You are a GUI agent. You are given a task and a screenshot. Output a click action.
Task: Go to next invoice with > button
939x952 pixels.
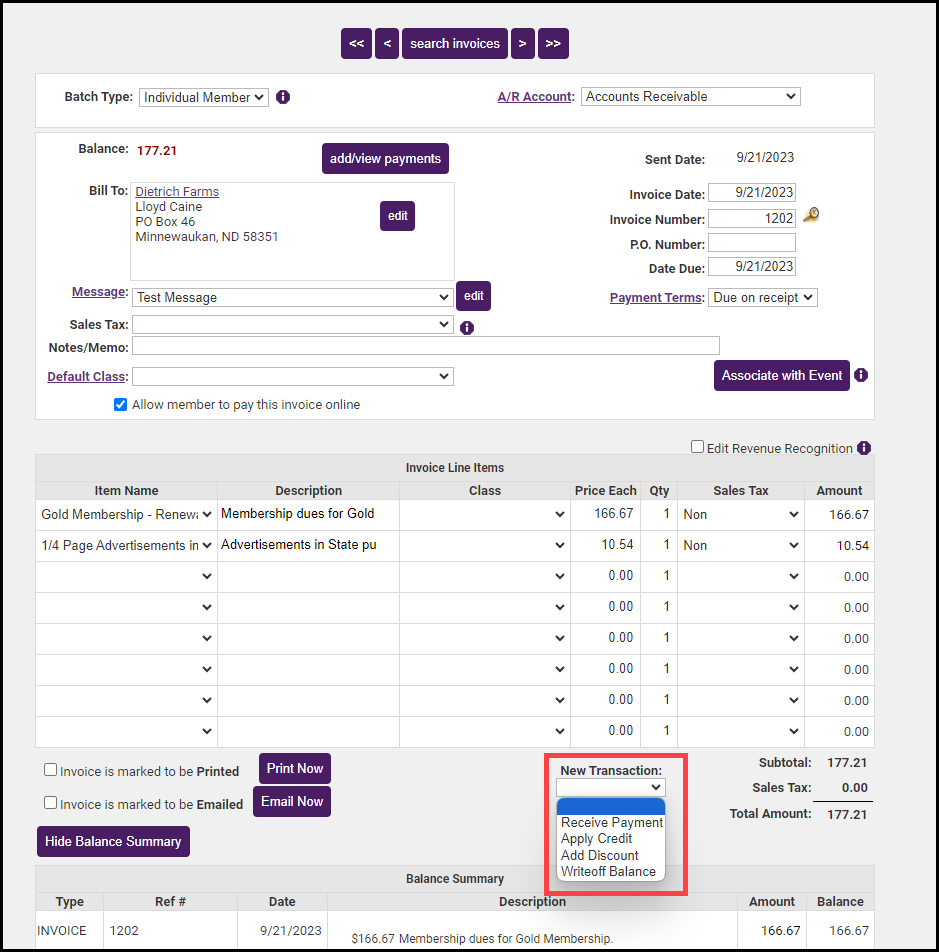522,44
